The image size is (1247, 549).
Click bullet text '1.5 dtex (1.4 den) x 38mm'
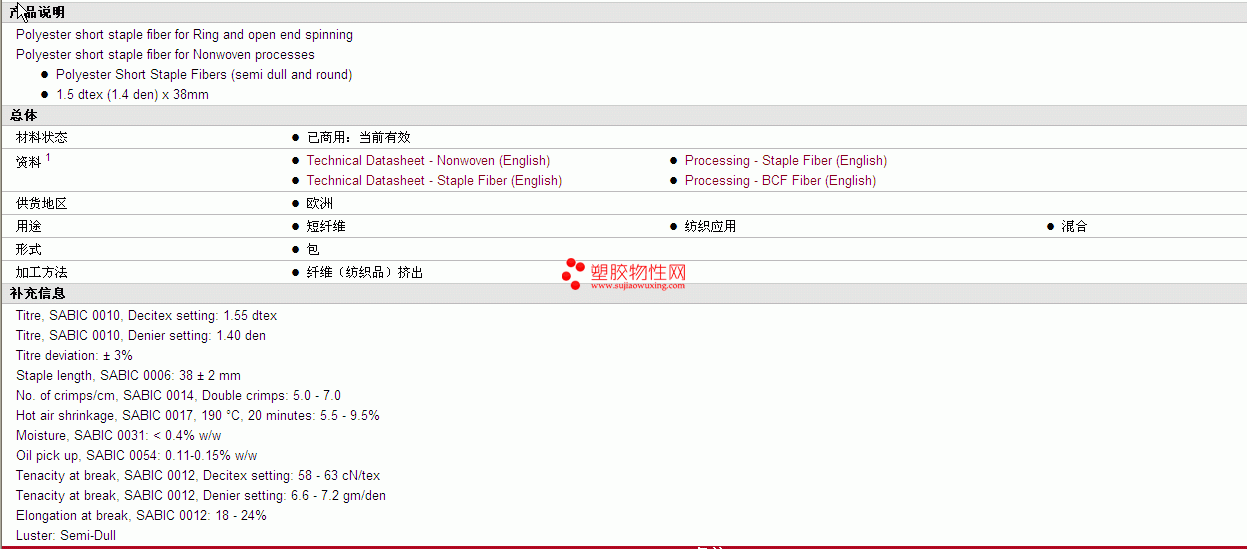(132, 94)
